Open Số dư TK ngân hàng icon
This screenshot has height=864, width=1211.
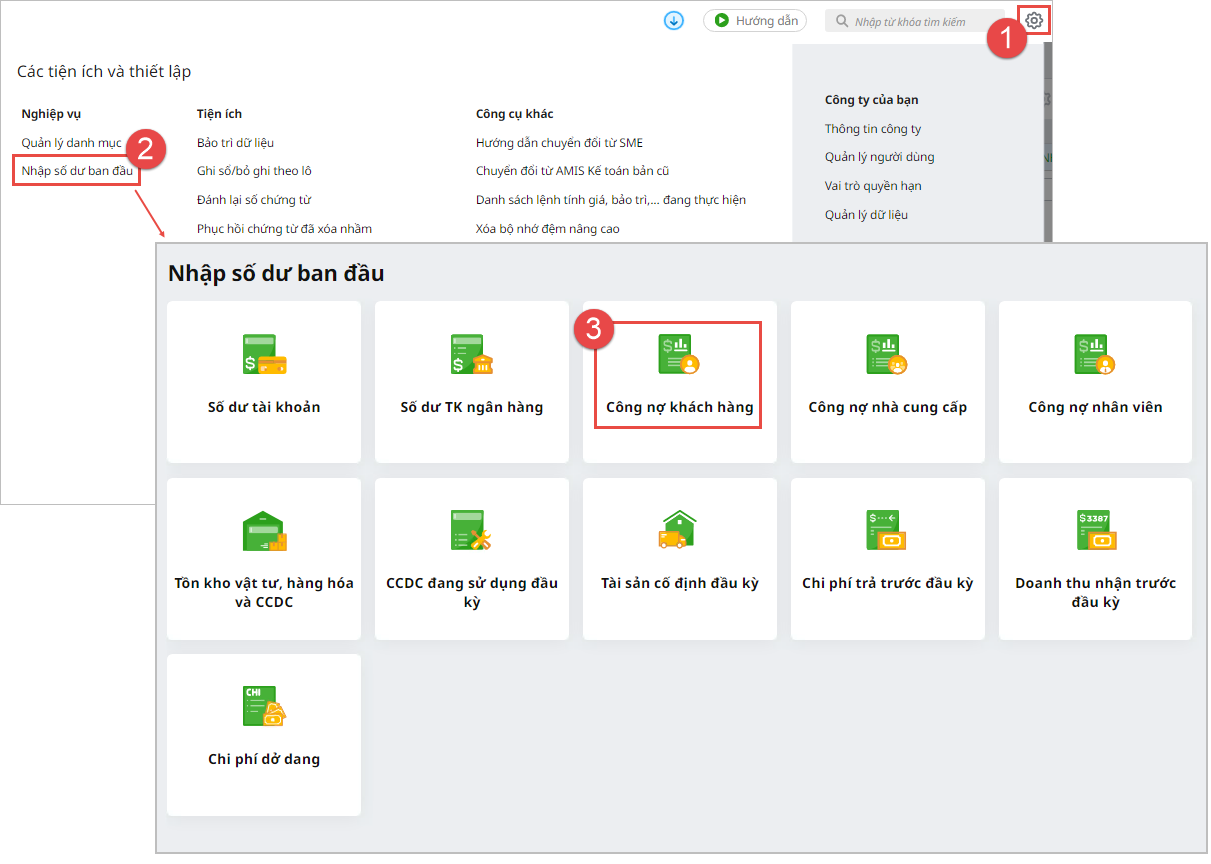(x=472, y=354)
